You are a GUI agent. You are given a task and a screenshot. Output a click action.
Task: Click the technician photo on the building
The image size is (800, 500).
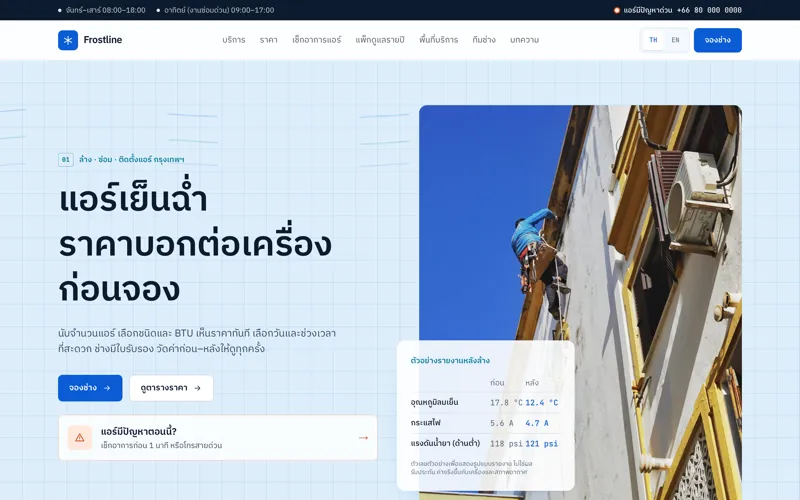[x=580, y=303]
